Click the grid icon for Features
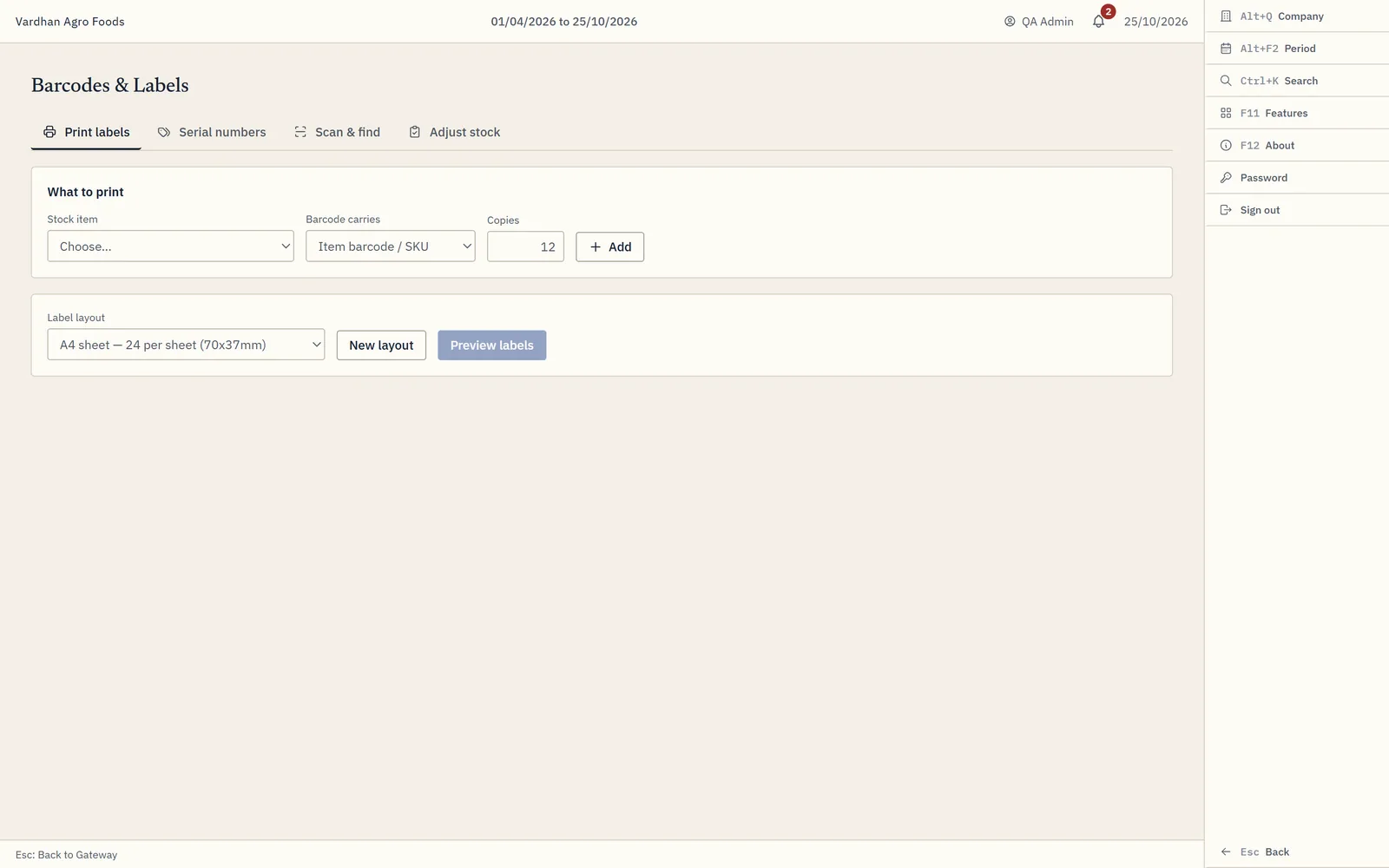This screenshot has width=1389, height=868. [x=1226, y=113]
